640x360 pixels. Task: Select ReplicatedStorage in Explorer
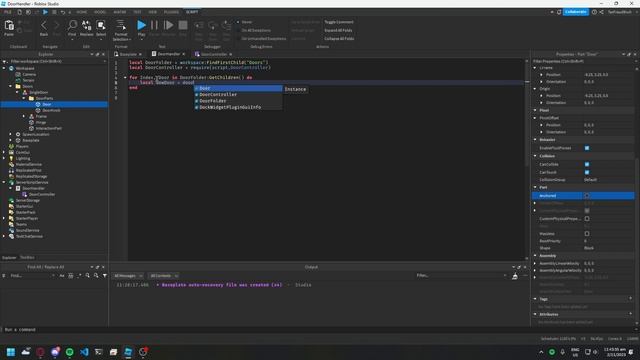point(31,176)
